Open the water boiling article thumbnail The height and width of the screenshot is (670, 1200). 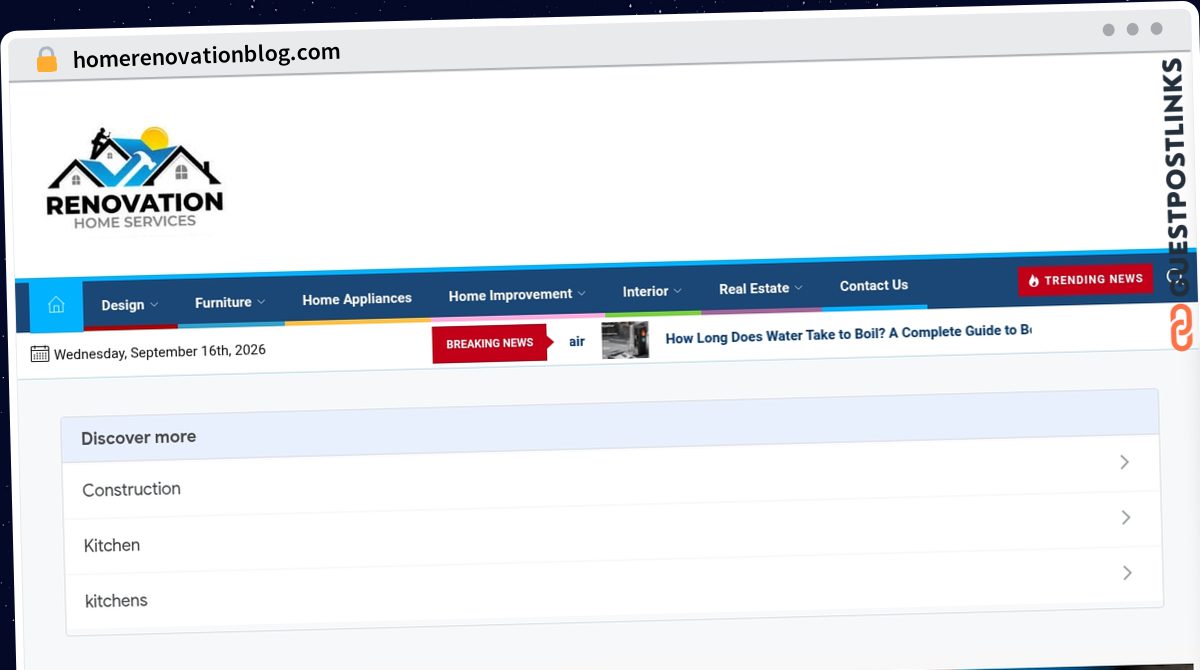click(x=625, y=340)
